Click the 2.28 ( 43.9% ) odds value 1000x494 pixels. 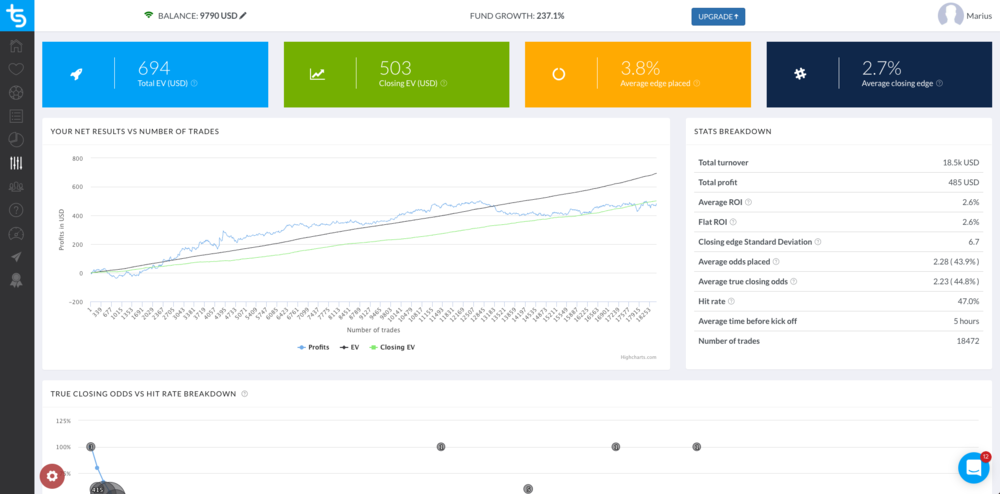click(955, 262)
